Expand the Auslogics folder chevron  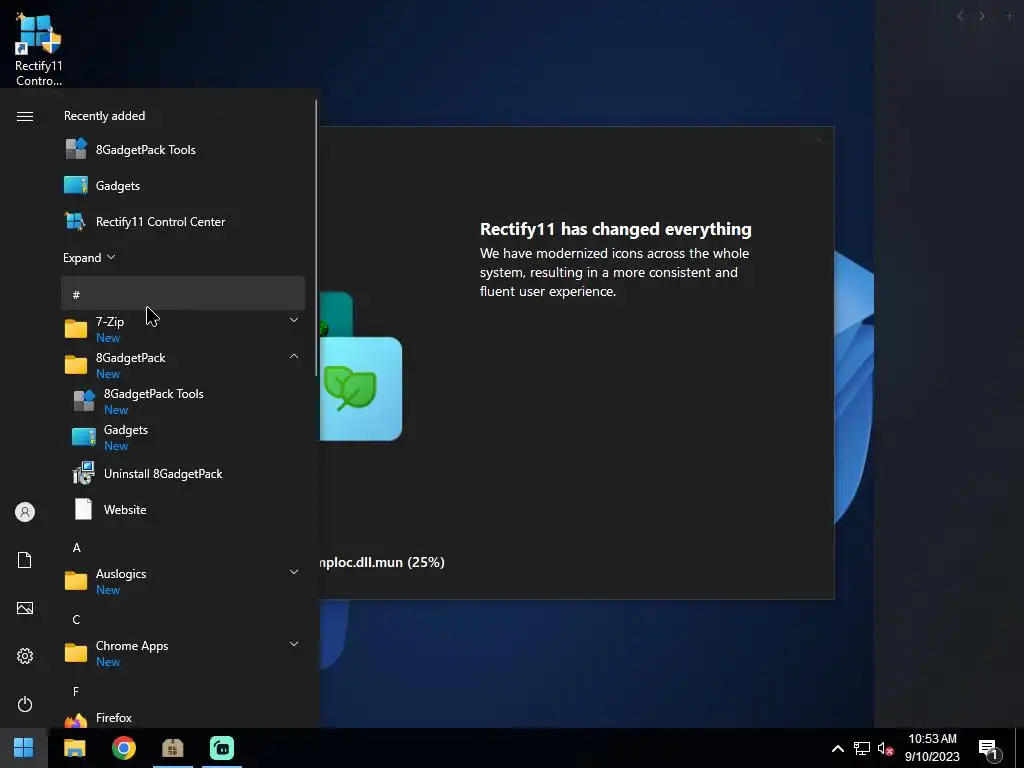click(x=294, y=572)
